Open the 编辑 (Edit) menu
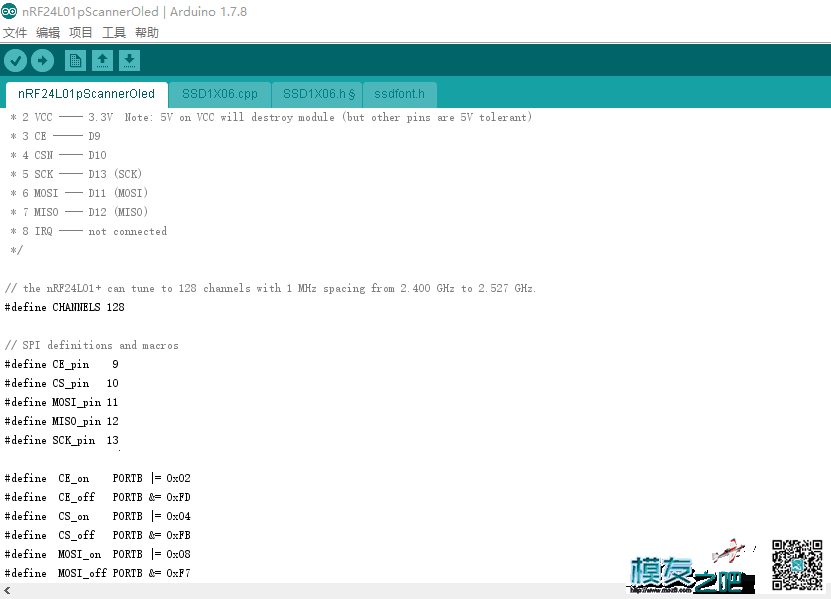 (48, 33)
